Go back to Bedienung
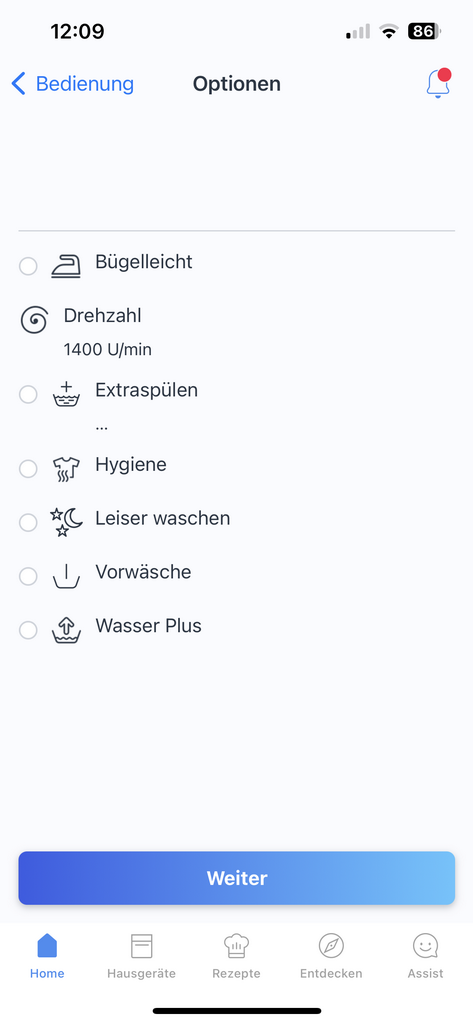This screenshot has width=473, height=1024. click(73, 84)
